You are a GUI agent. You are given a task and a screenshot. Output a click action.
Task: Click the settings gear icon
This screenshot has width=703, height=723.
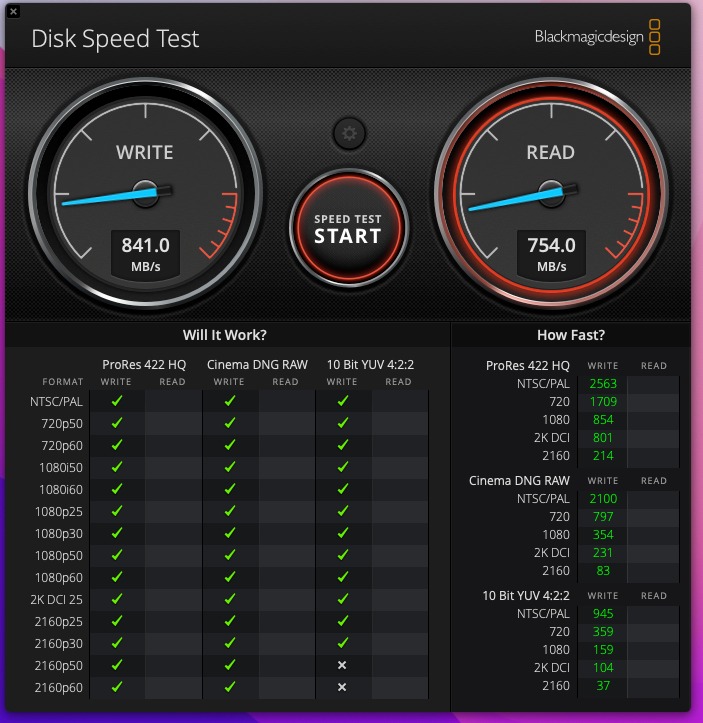pyautogui.click(x=349, y=134)
